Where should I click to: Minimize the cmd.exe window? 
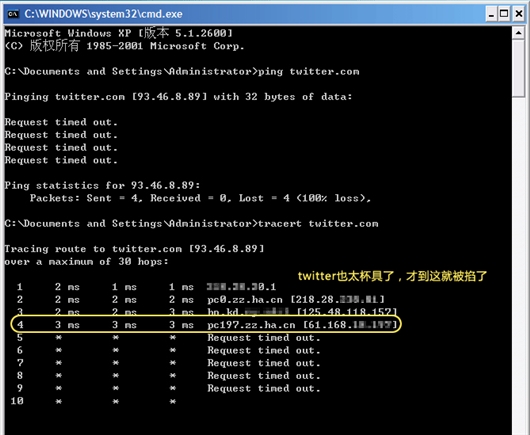(491, 14)
